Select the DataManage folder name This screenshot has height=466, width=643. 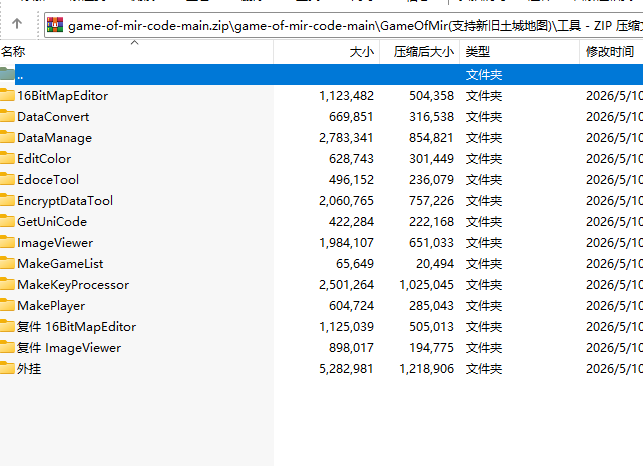(x=55, y=138)
